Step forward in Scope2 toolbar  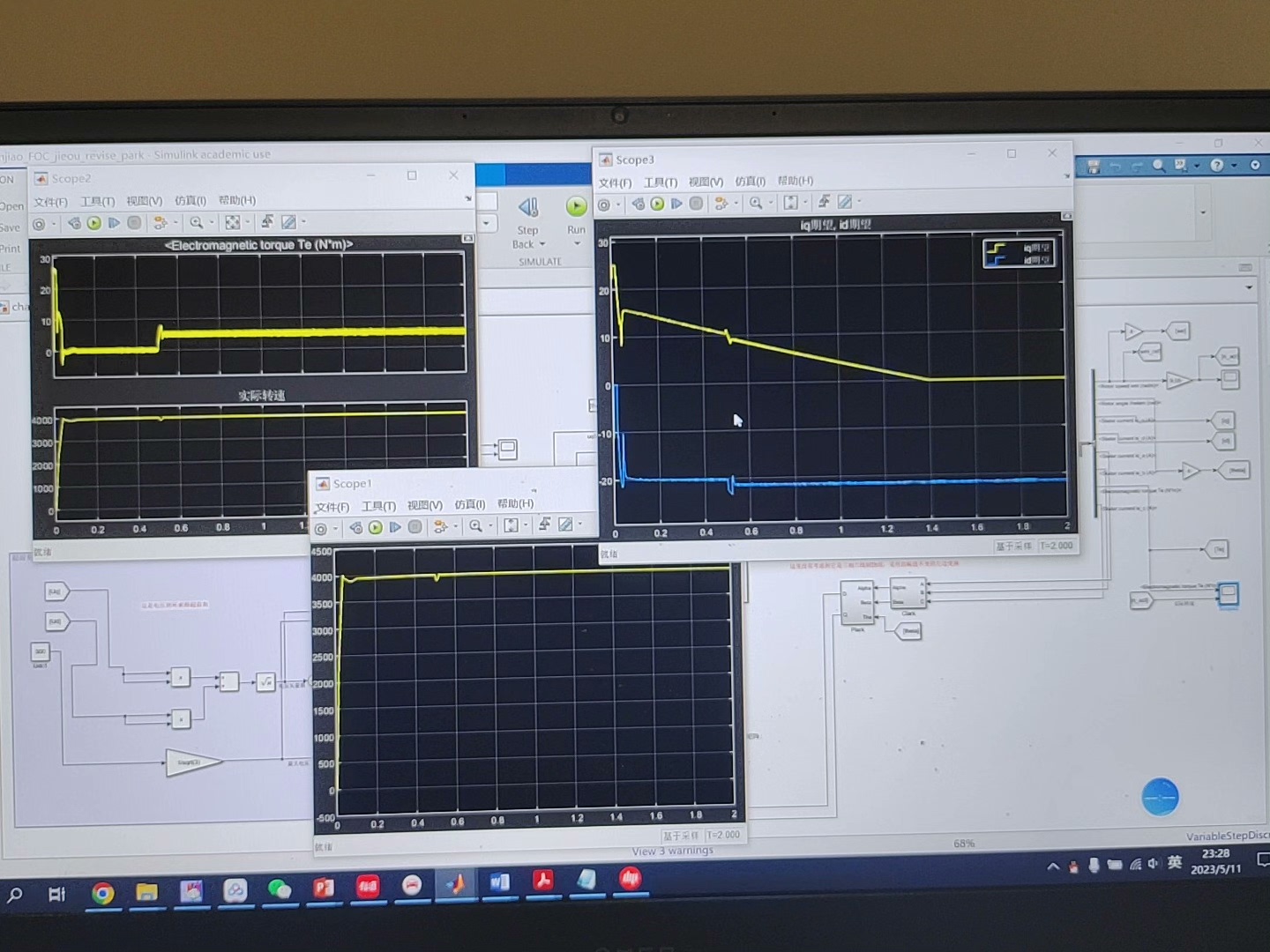pyautogui.click(x=114, y=223)
